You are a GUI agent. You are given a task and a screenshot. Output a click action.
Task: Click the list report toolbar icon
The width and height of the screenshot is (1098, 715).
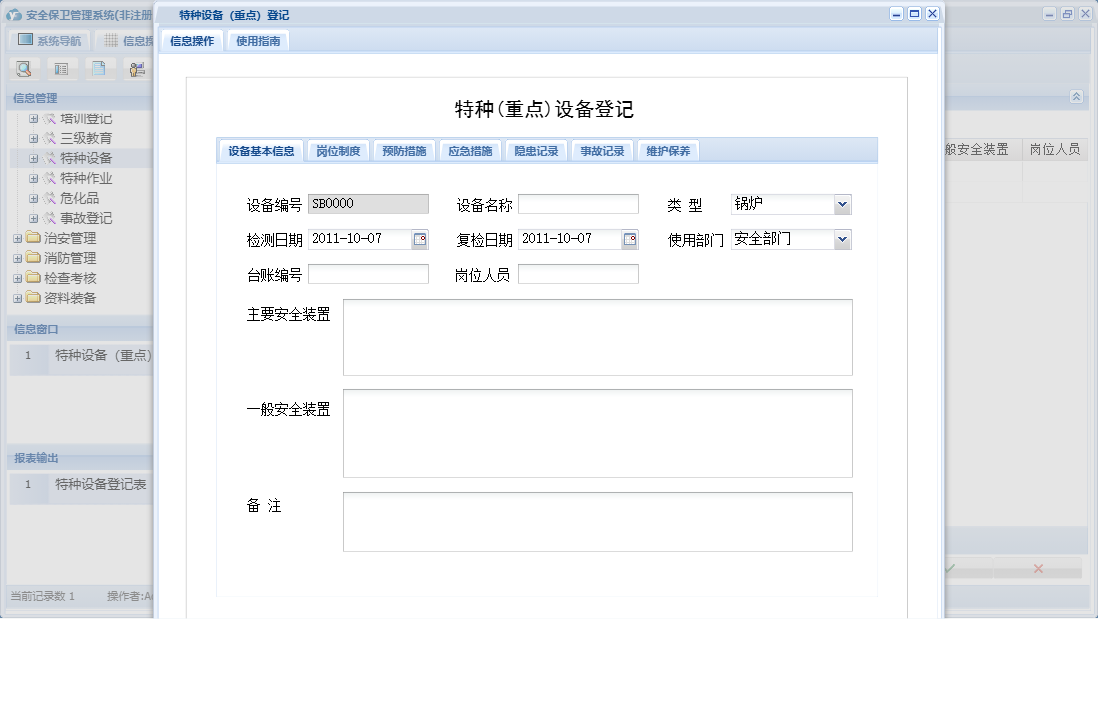pyautogui.click(x=60, y=68)
